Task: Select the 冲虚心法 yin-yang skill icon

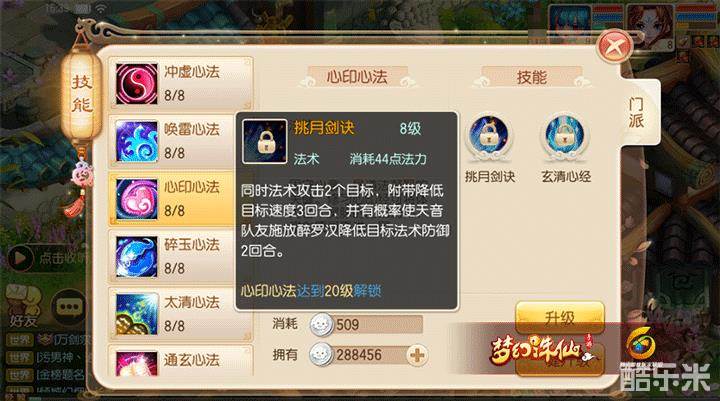Action: click(136, 84)
